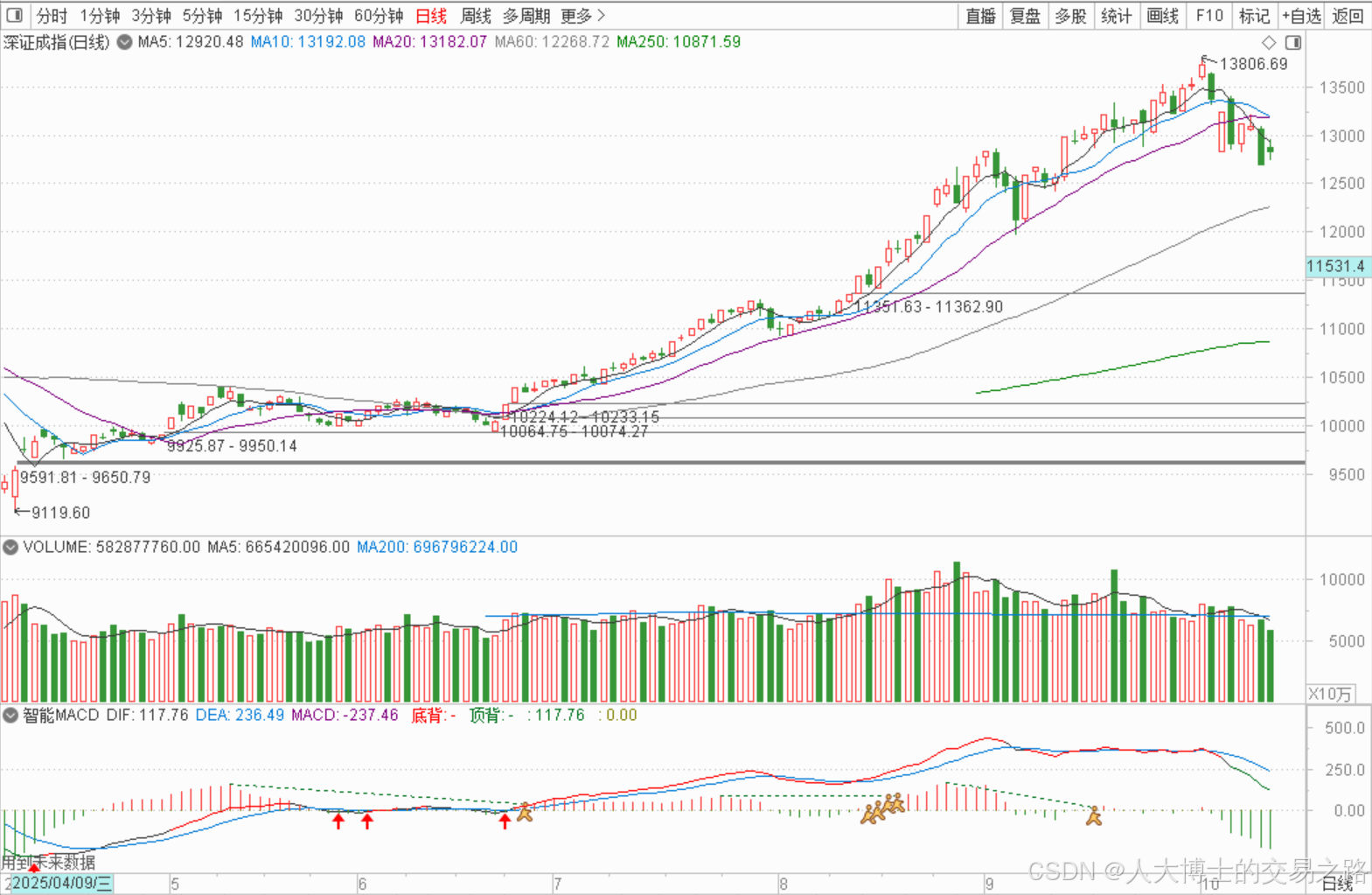Click the 顶背 divergence label
Image resolution: width=1372 pixels, height=895 pixels.
pos(491,716)
